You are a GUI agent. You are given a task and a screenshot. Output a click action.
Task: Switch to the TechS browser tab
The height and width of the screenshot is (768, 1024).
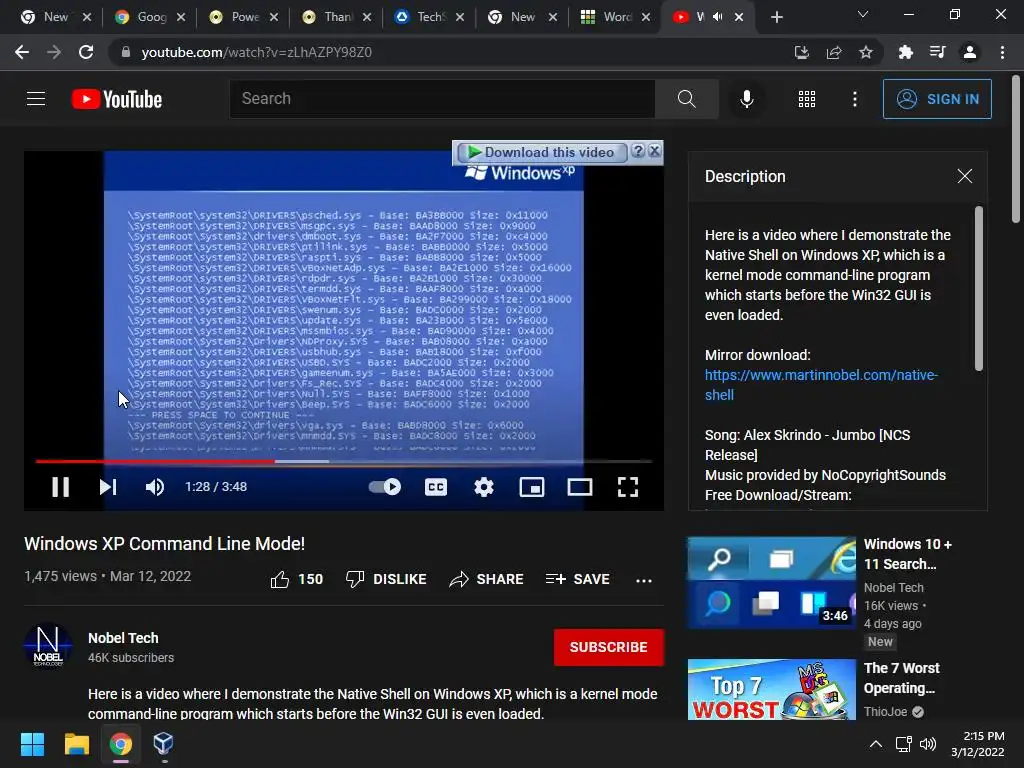(429, 17)
